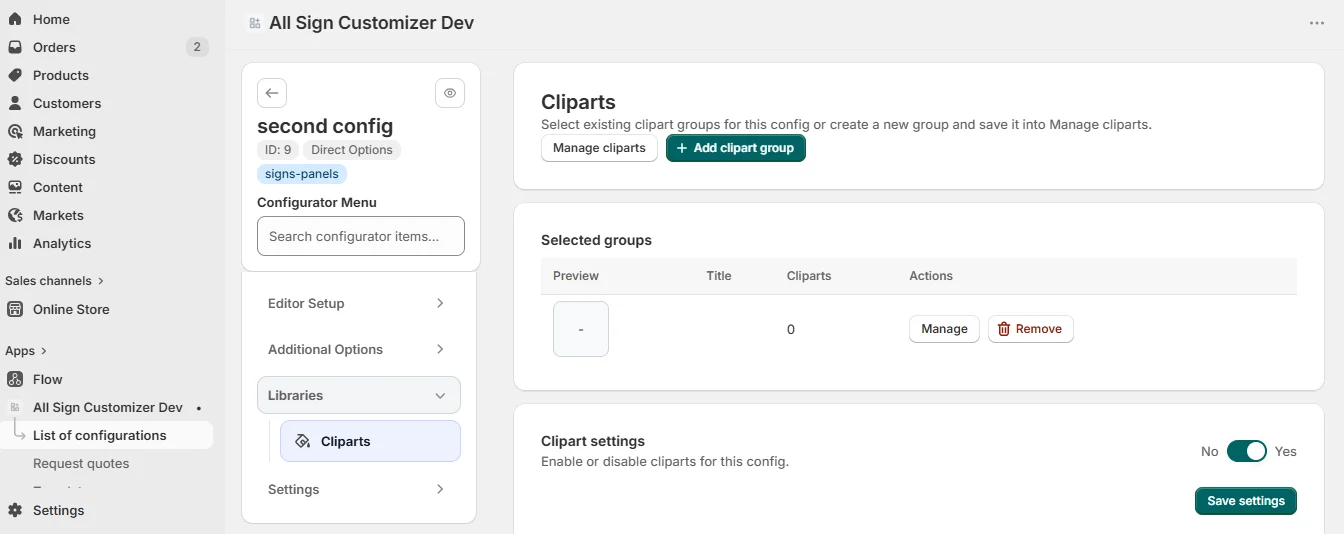
Task: Expand the Editor Setup section
Action: (x=359, y=303)
